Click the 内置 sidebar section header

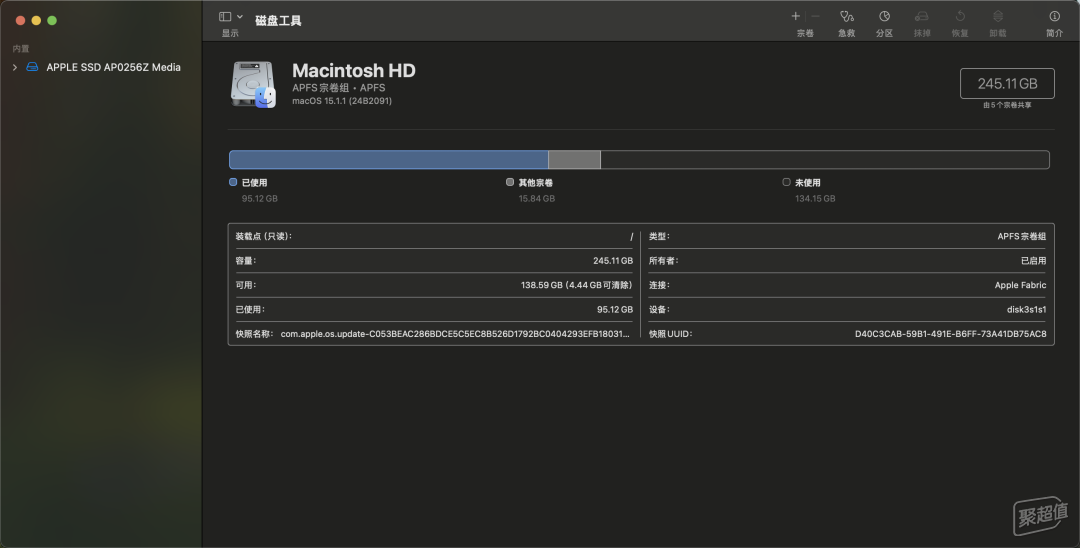click(21, 49)
